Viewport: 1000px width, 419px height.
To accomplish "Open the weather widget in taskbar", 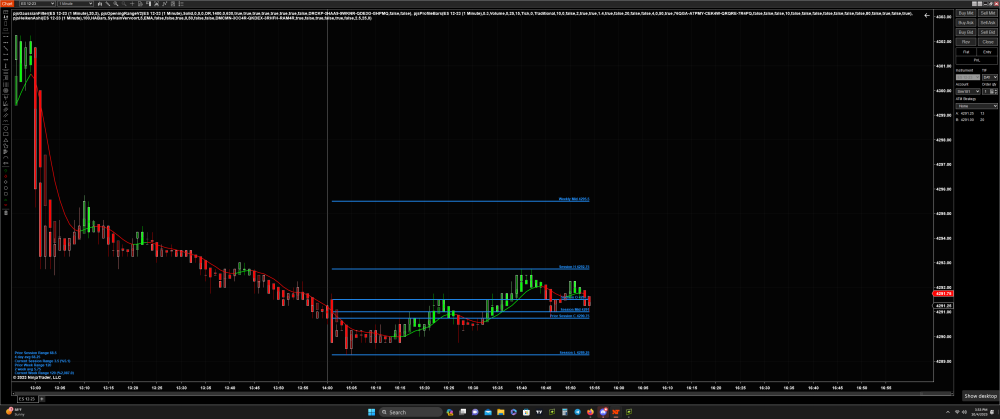I will [14, 412].
